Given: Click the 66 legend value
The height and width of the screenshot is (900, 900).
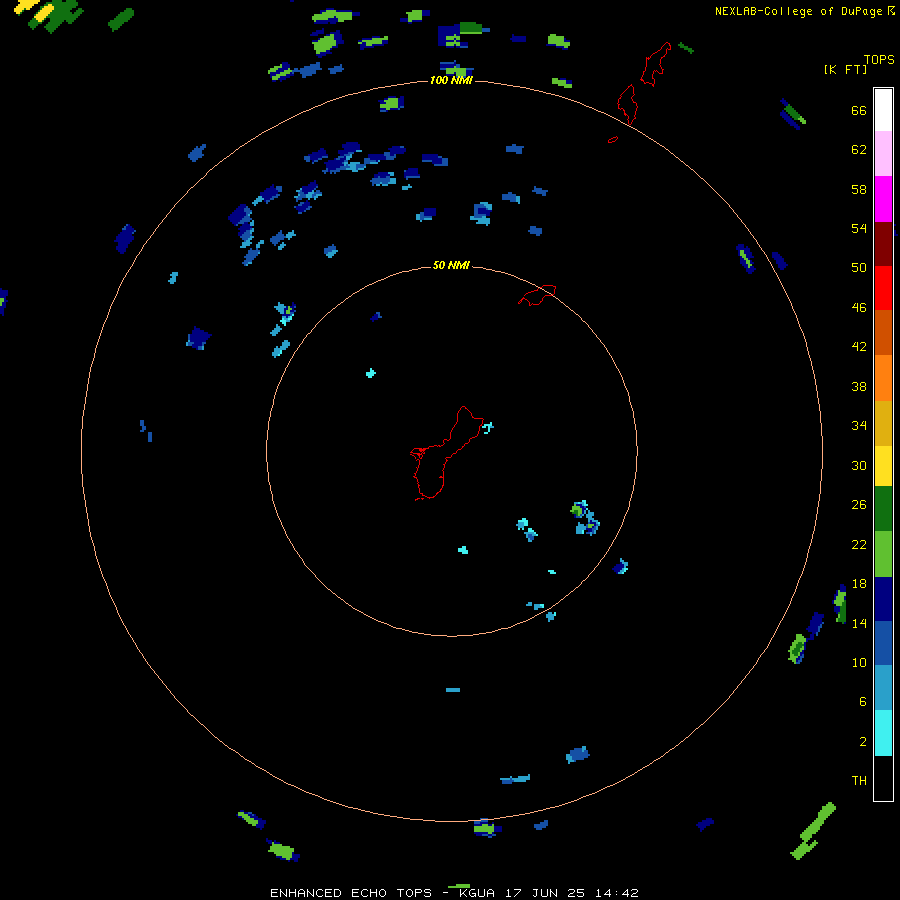Looking at the screenshot, I should tap(859, 110).
